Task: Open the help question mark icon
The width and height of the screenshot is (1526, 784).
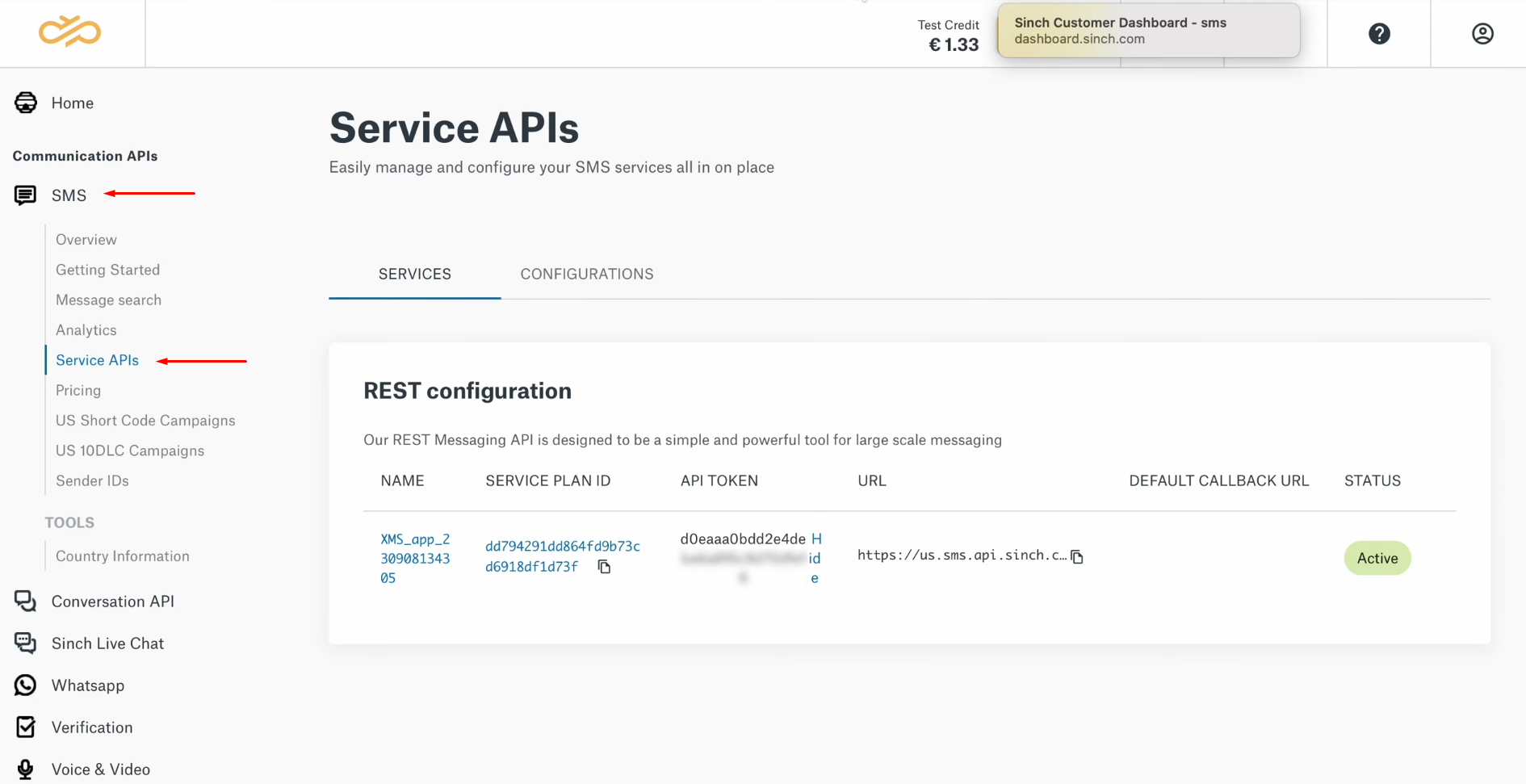Action: tap(1379, 34)
